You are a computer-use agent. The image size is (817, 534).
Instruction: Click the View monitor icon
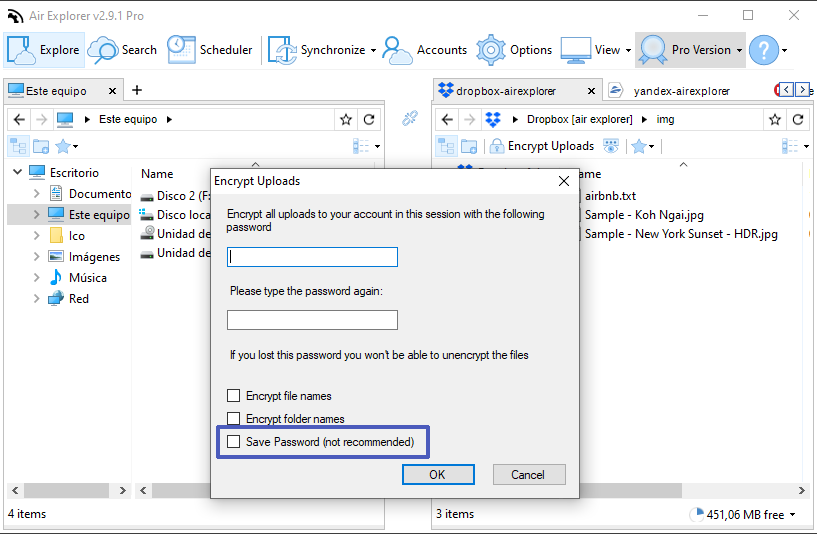pyautogui.click(x=575, y=50)
